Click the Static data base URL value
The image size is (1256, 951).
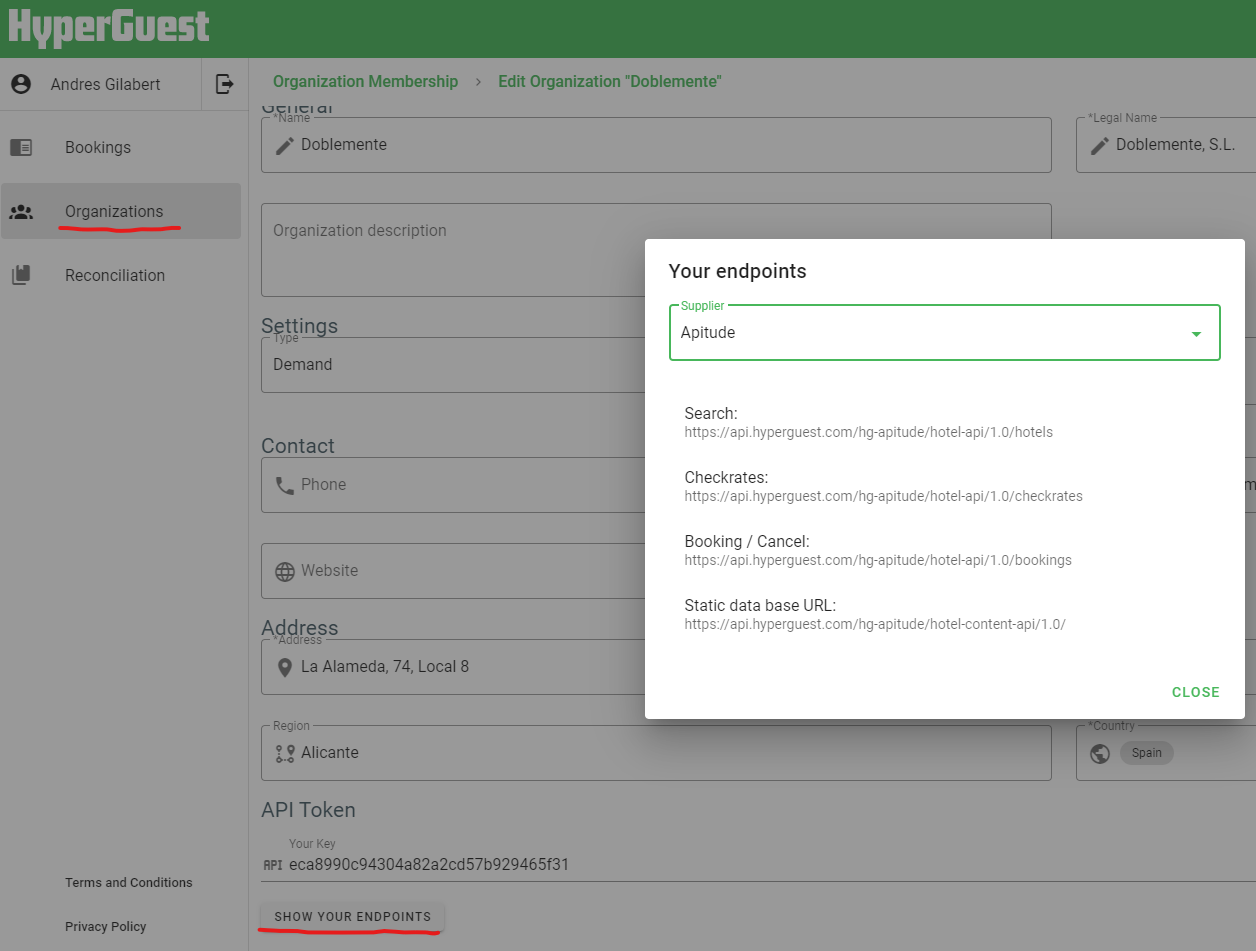click(875, 624)
